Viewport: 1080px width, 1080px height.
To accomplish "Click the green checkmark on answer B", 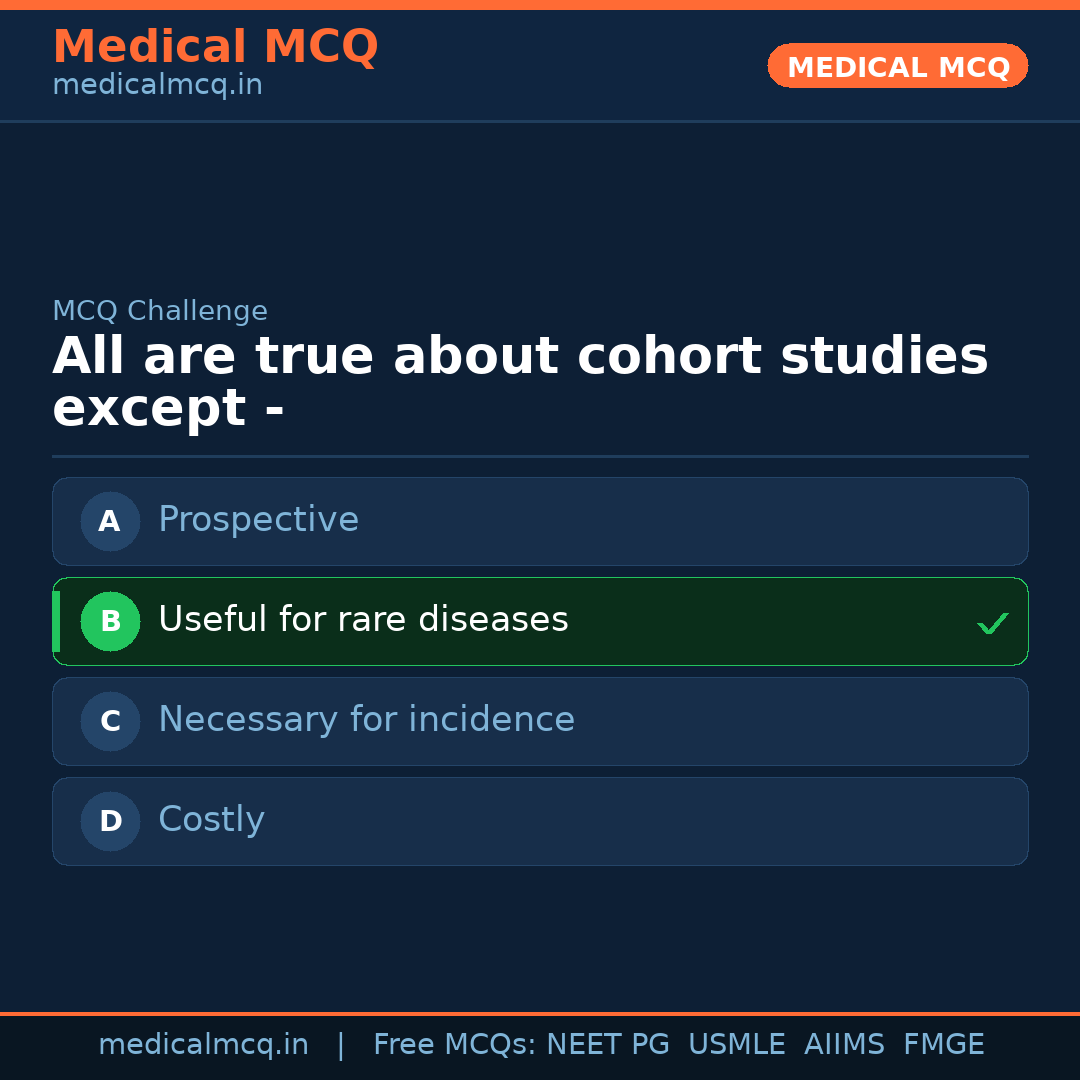I will tap(993, 622).
